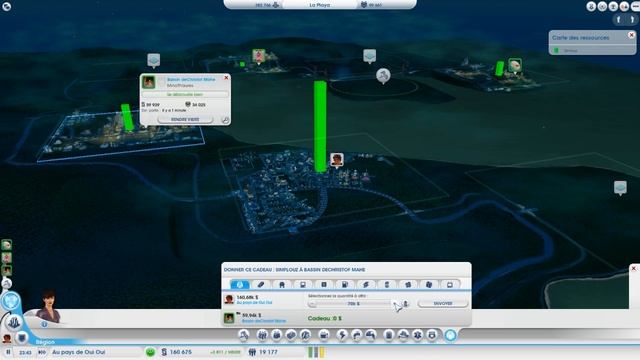Click the slider decrease handle at left
The image size is (640, 360).
(312, 304)
